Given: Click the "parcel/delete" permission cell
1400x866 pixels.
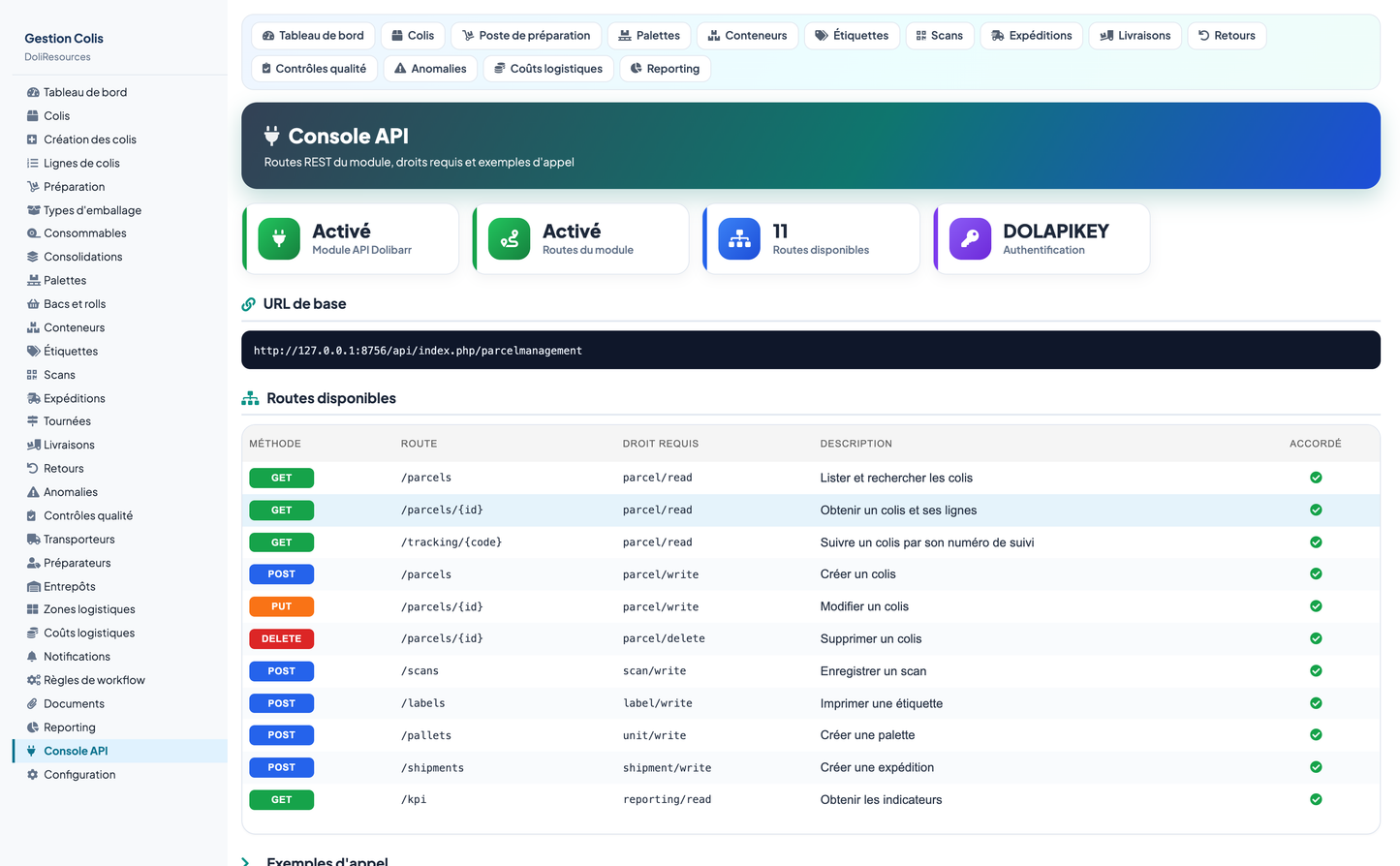Looking at the screenshot, I should tap(664, 639).
